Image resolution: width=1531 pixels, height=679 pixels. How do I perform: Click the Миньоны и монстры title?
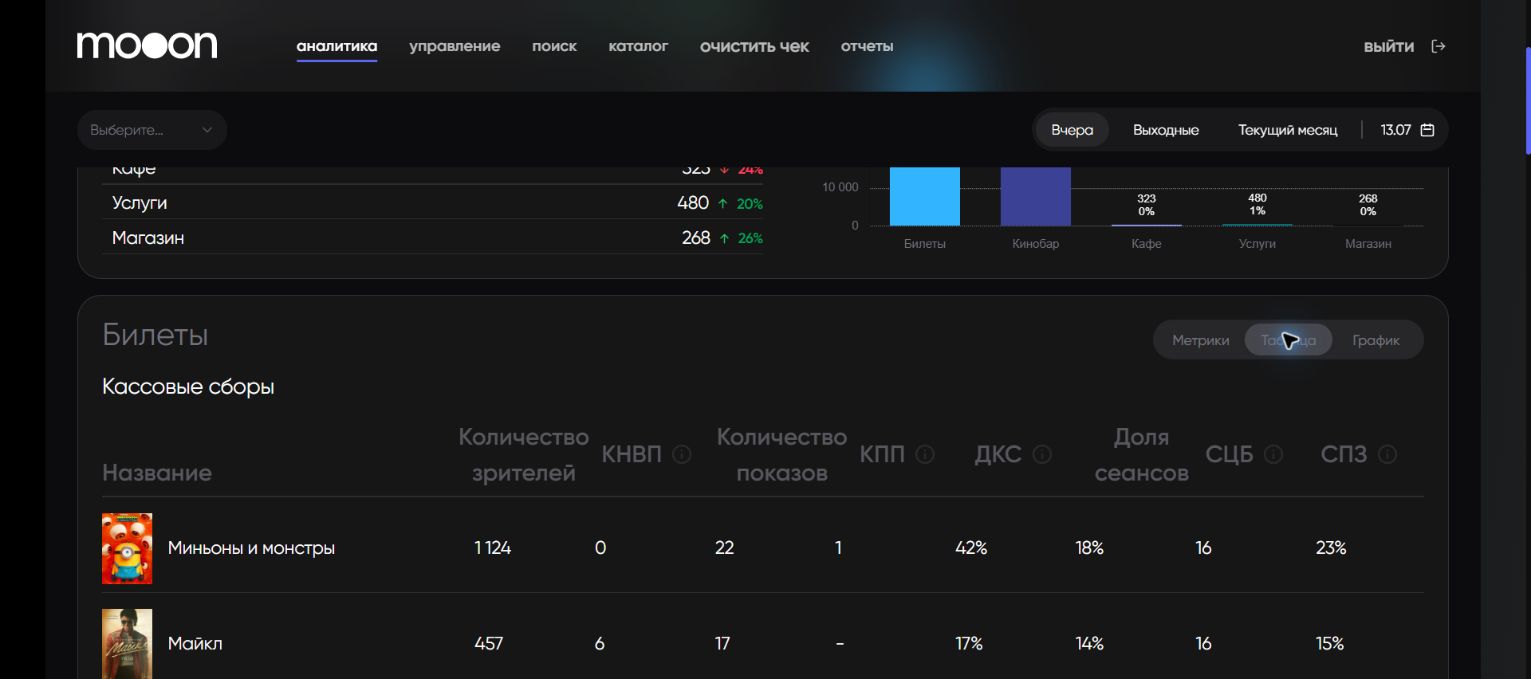pyautogui.click(x=251, y=548)
